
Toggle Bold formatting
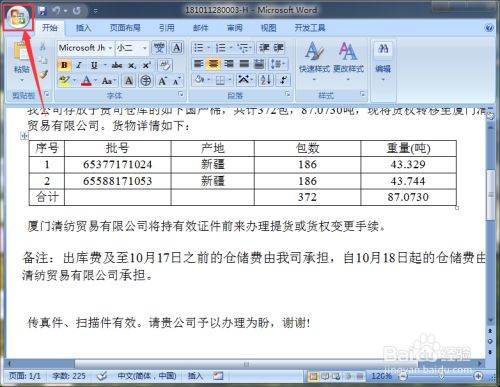click(64, 65)
